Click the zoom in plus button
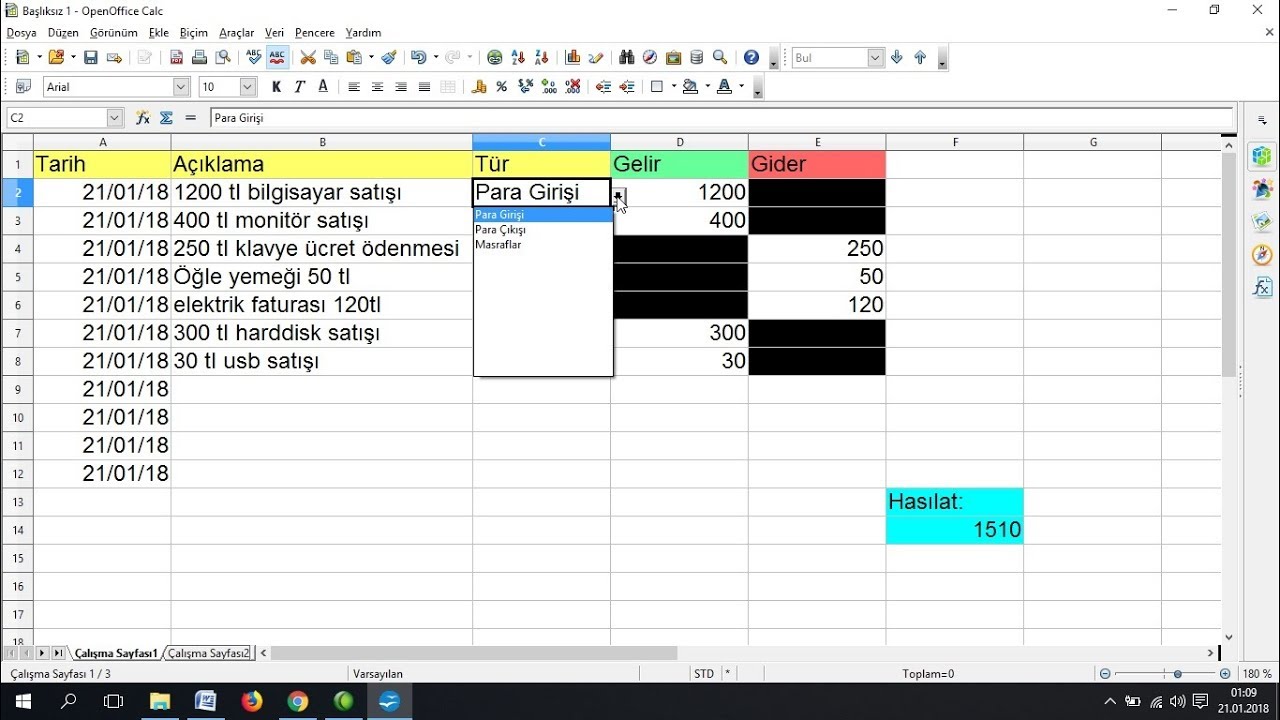This screenshot has height=720, width=1280. click(x=1225, y=674)
